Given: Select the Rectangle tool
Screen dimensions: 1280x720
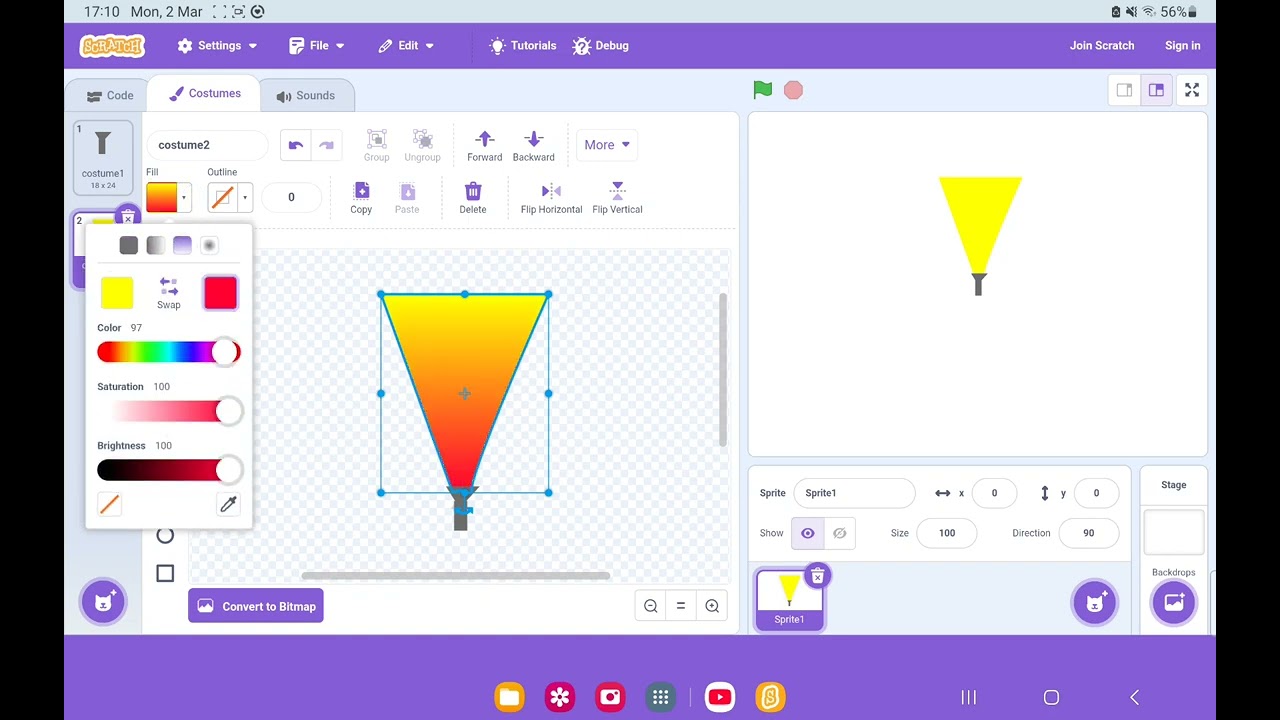Looking at the screenshot, I should [x=165, y=573].
